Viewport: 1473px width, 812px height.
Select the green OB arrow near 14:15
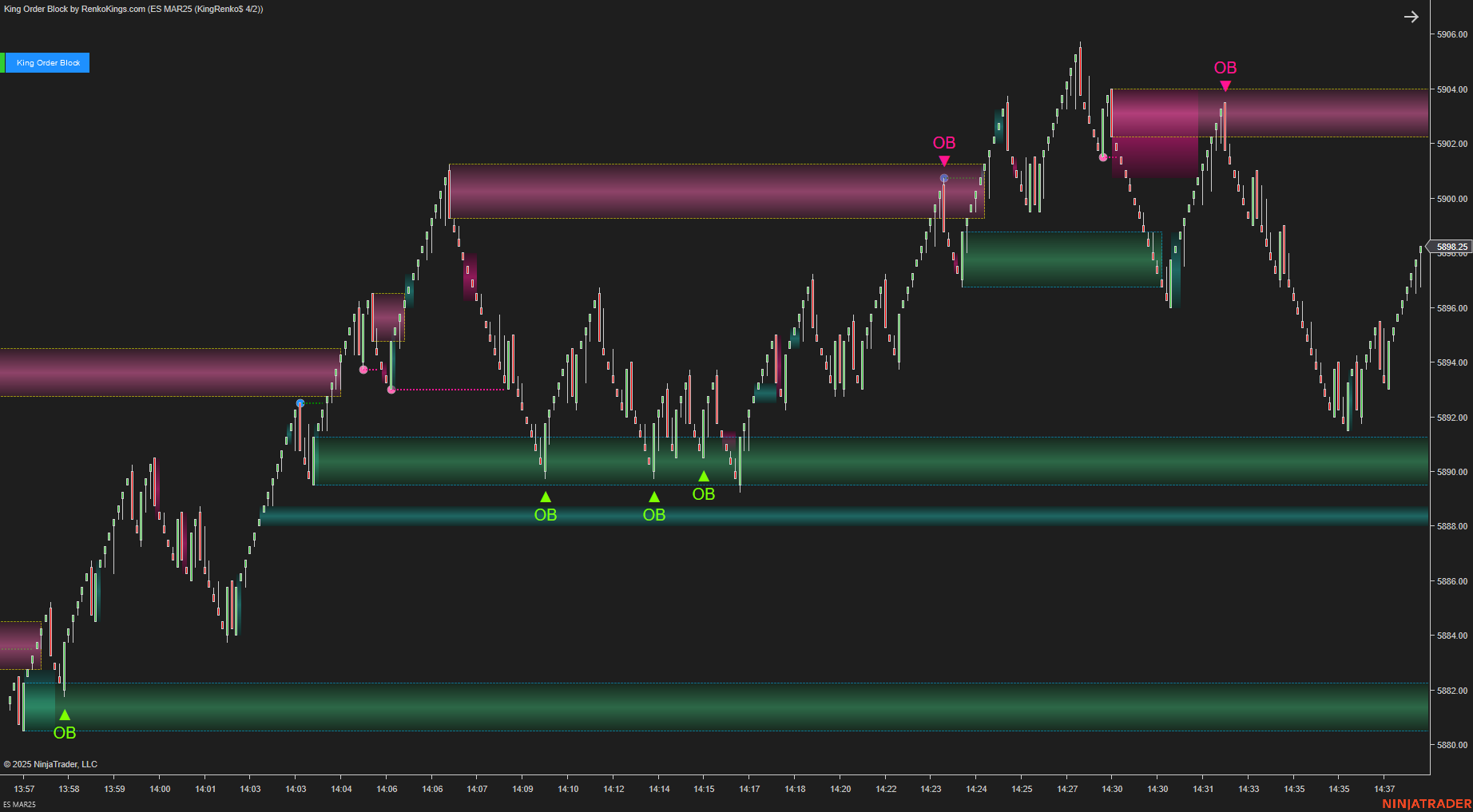tap(704, 476)
